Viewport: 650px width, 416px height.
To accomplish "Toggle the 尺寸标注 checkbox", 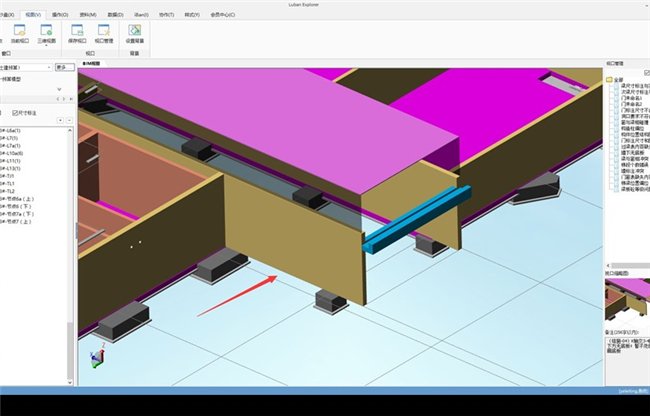I will pyautogui.click(x=16, y=112).
